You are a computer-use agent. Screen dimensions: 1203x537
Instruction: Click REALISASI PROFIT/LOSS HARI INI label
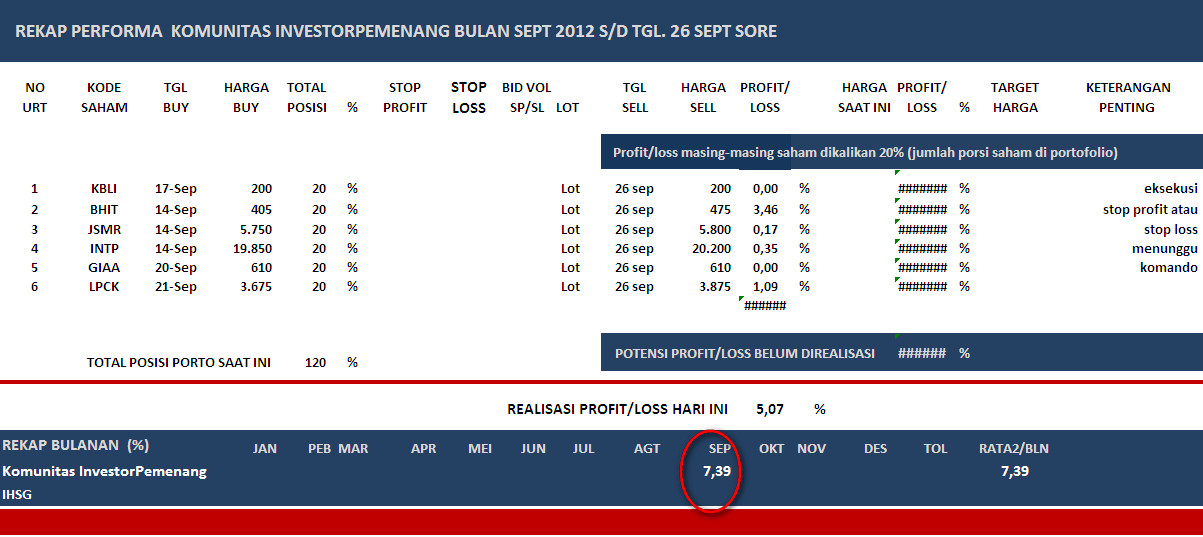coord(618,409)
